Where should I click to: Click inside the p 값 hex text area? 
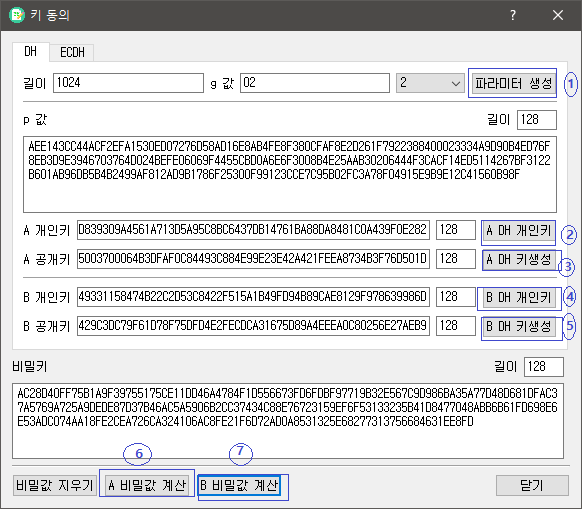point(290,174)
